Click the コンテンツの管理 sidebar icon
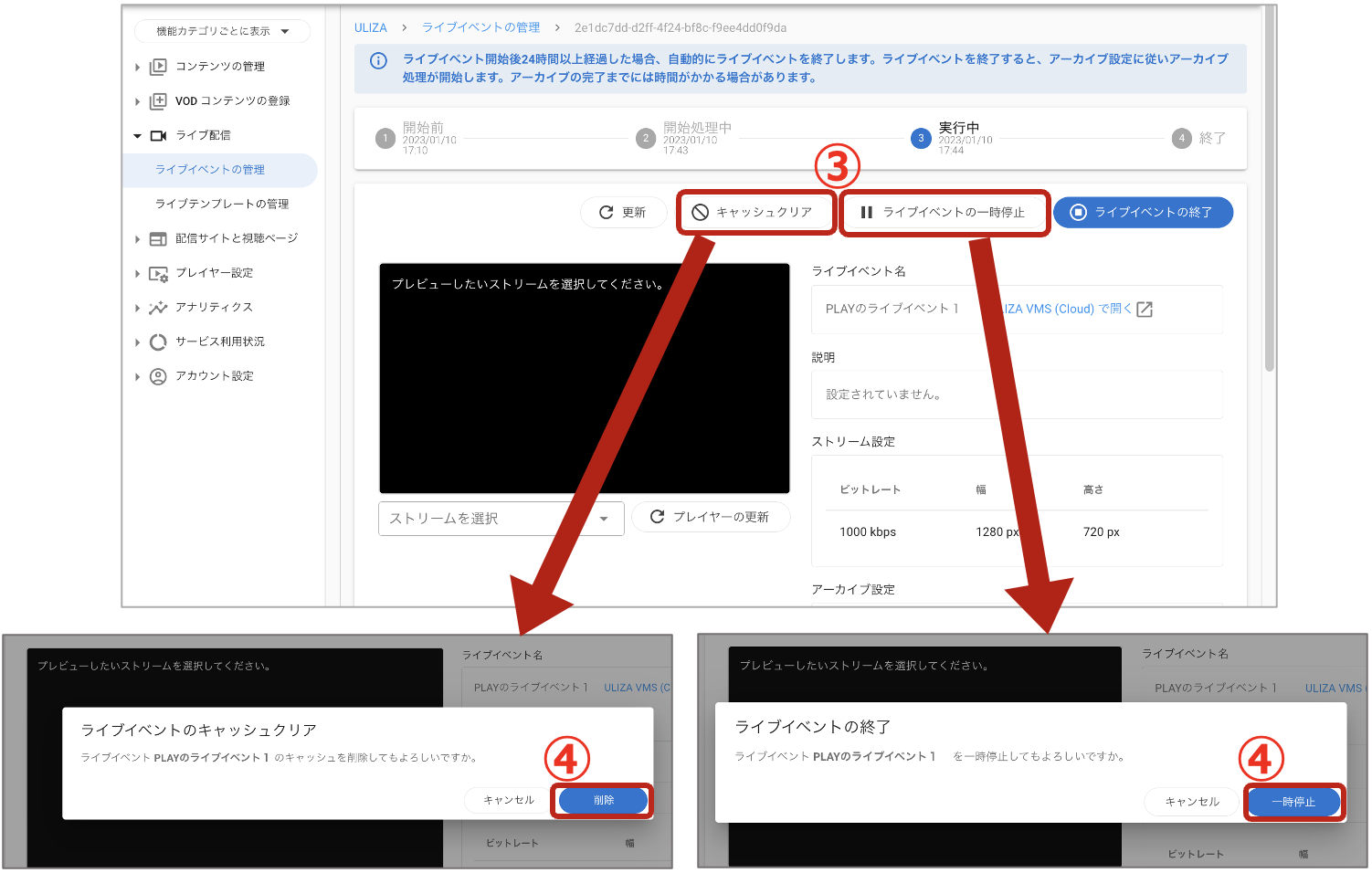Viewport: 1372px width, 873px height. tap(158, 67)
